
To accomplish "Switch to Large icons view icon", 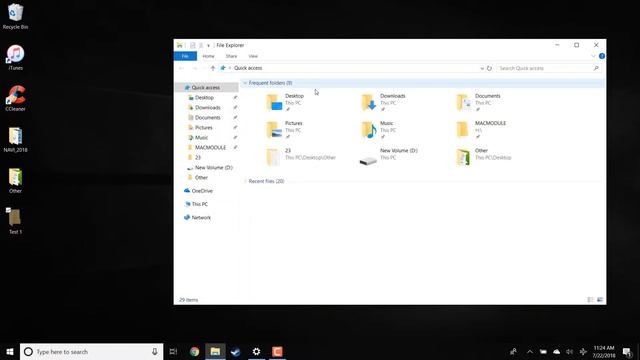I will [x=600, y=300].
